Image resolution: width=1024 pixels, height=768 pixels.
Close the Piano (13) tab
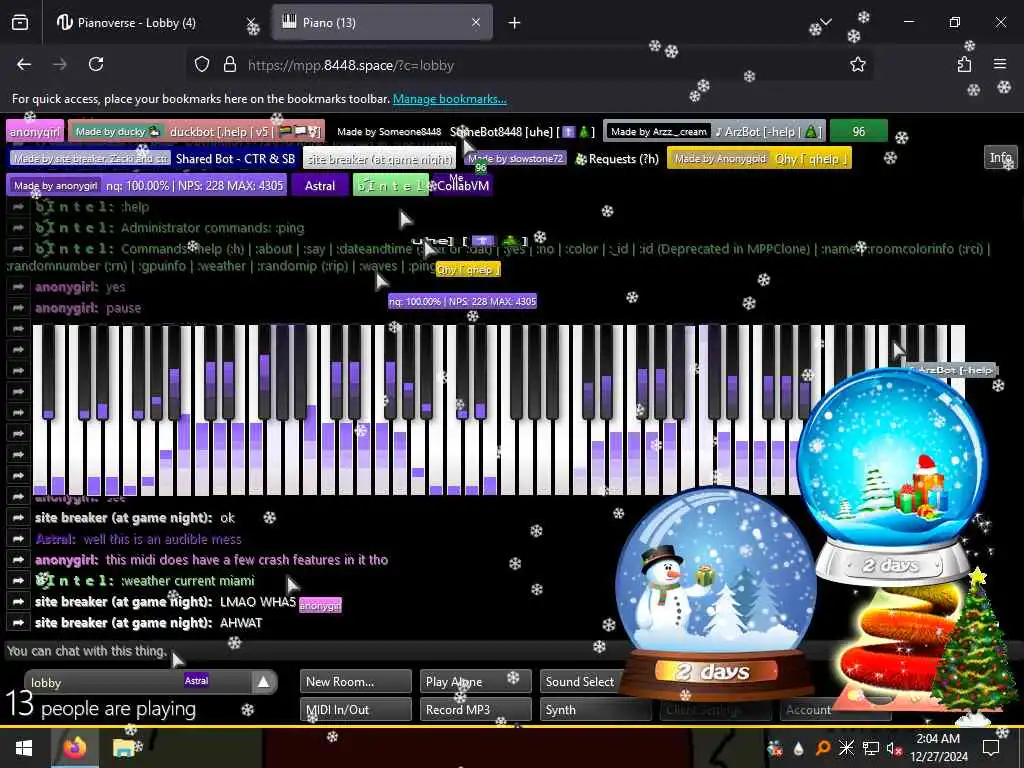(476, 23)
